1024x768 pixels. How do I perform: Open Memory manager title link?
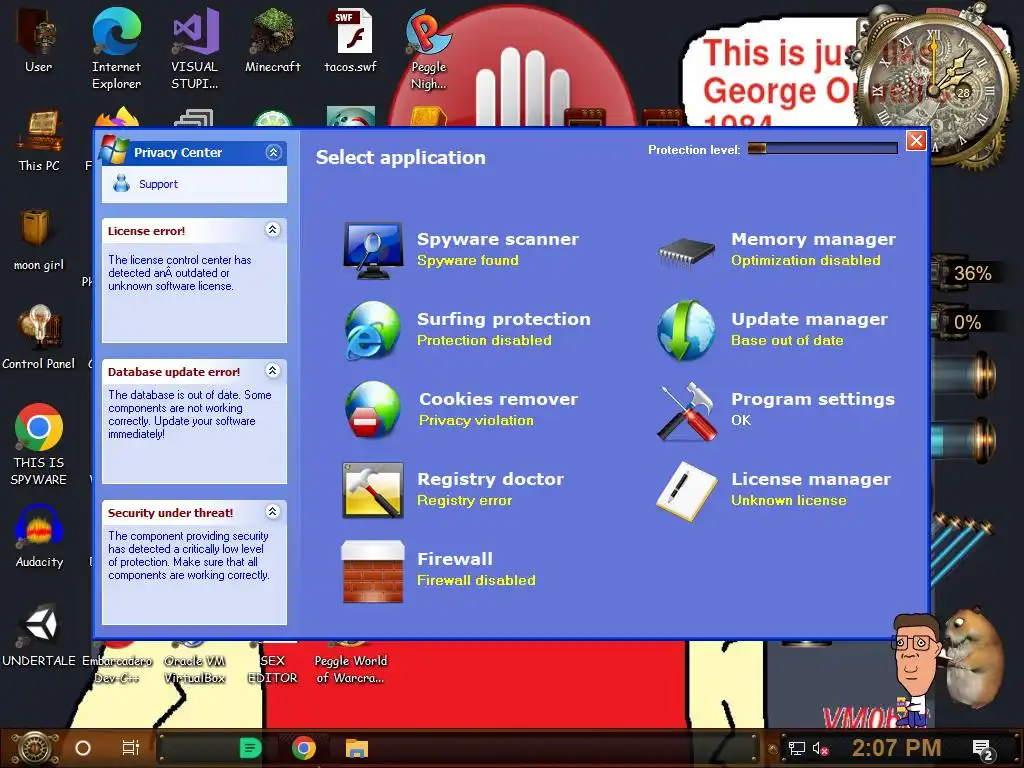(x=813, y=239)
